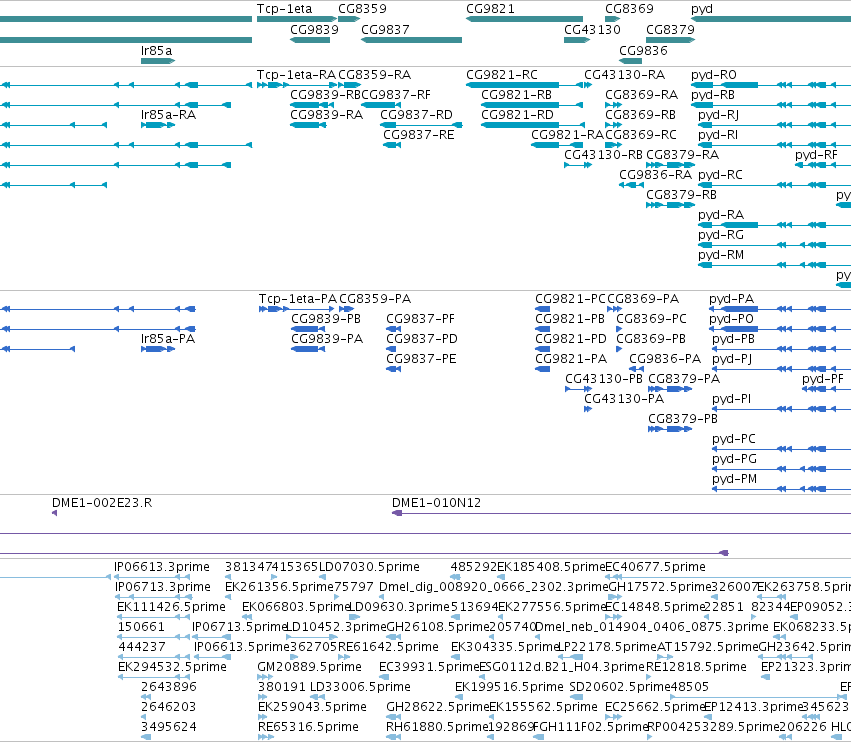Click the pyd-PM protein label
Screen dimensions: 851x742
point(734,479)
